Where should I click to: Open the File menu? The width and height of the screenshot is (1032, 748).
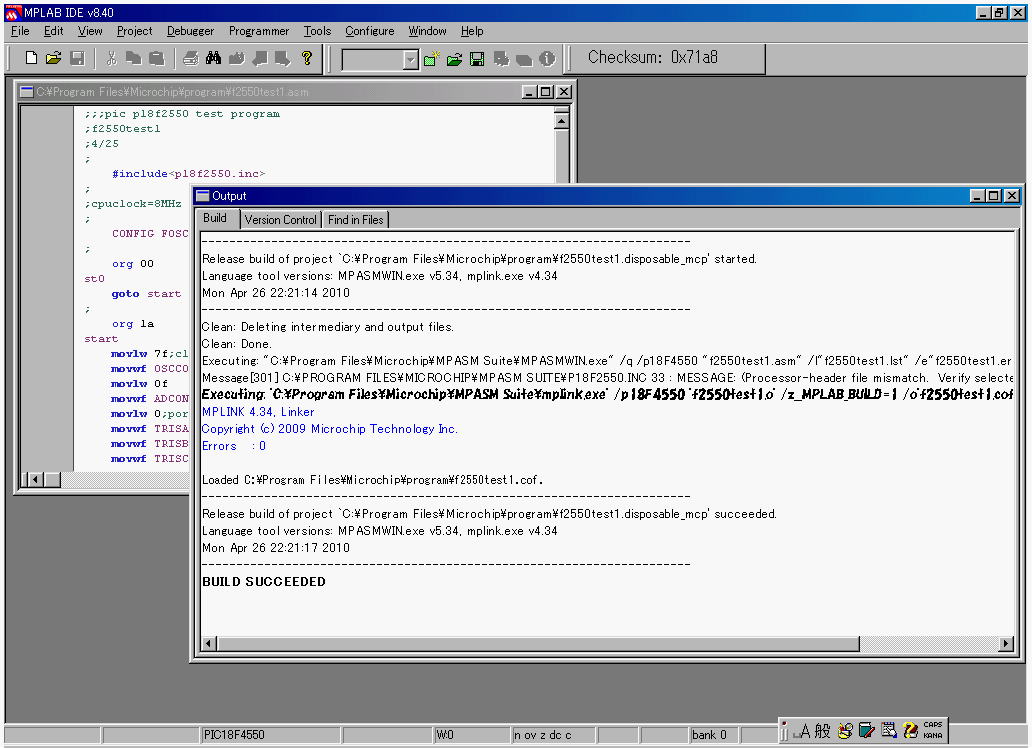click(x=20, y=31)
